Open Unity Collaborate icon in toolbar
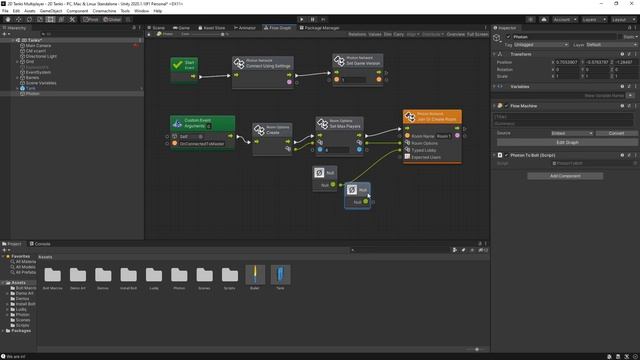The width and height of the screenshot is (640, 360). (x=530, y=20)
